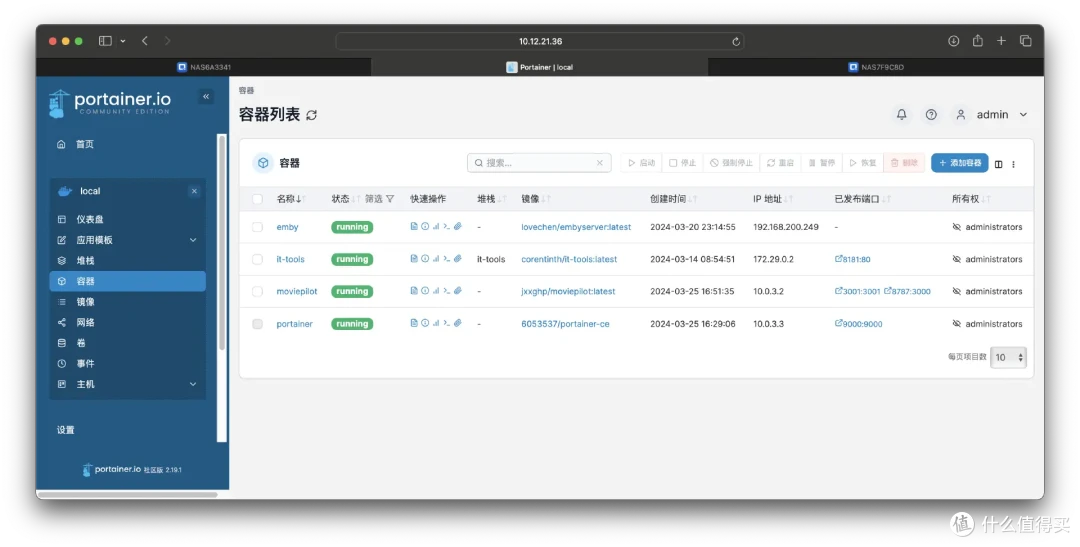Go back in Safari
Screen dimensions: 1080x547
click(x=145, y=41)
